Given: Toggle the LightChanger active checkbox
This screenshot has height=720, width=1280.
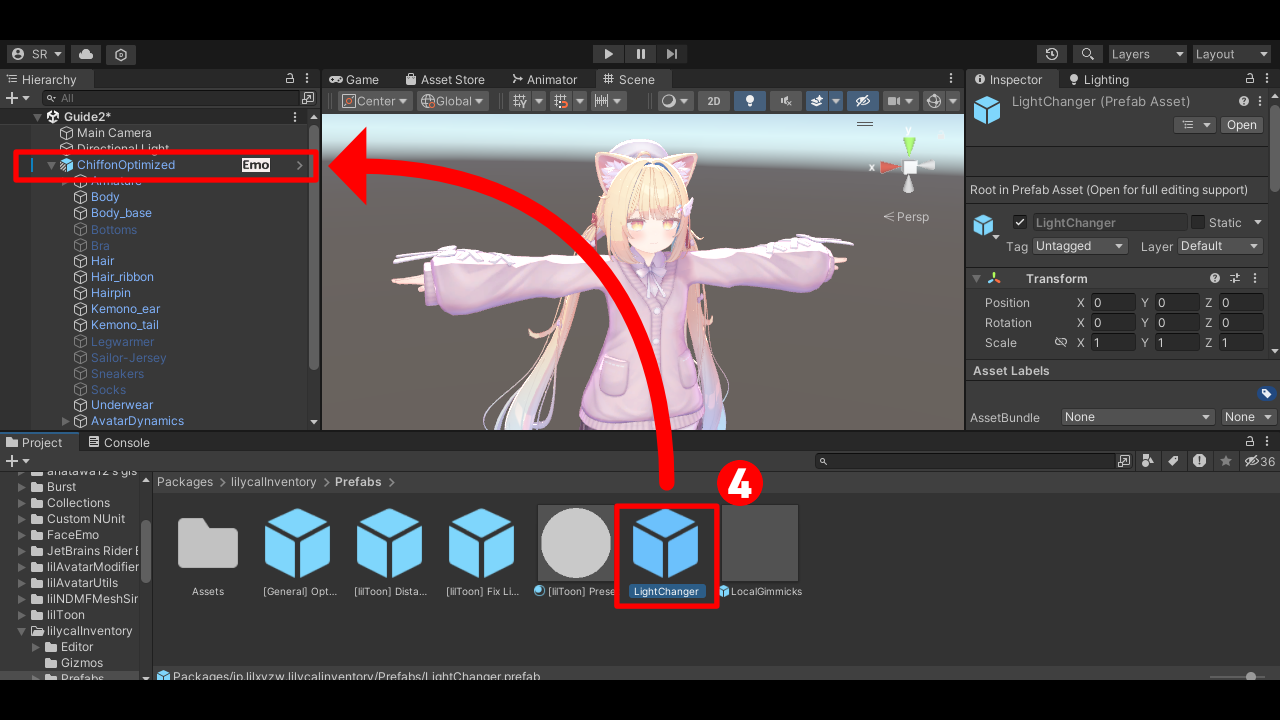Looking at the screenshot, I should point(1020,223).
